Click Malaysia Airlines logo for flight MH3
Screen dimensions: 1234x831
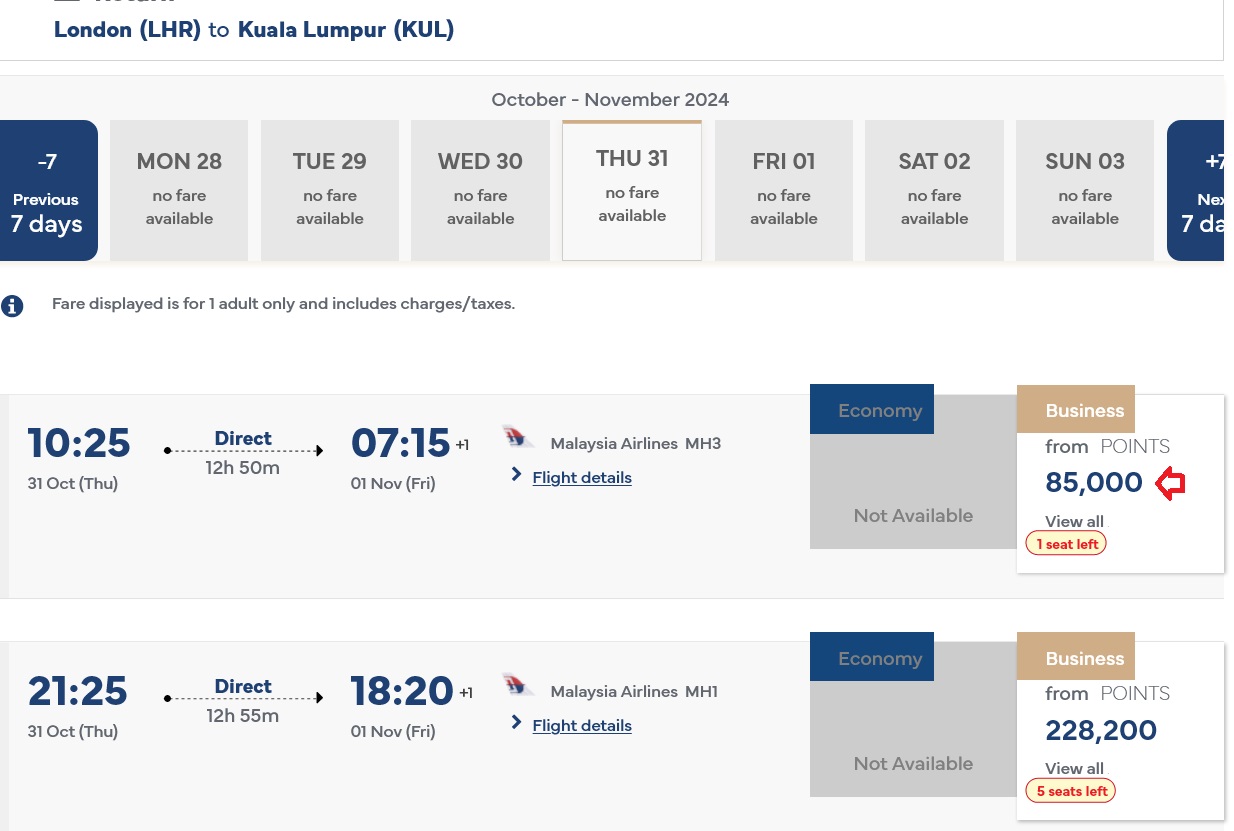point(518,438)
